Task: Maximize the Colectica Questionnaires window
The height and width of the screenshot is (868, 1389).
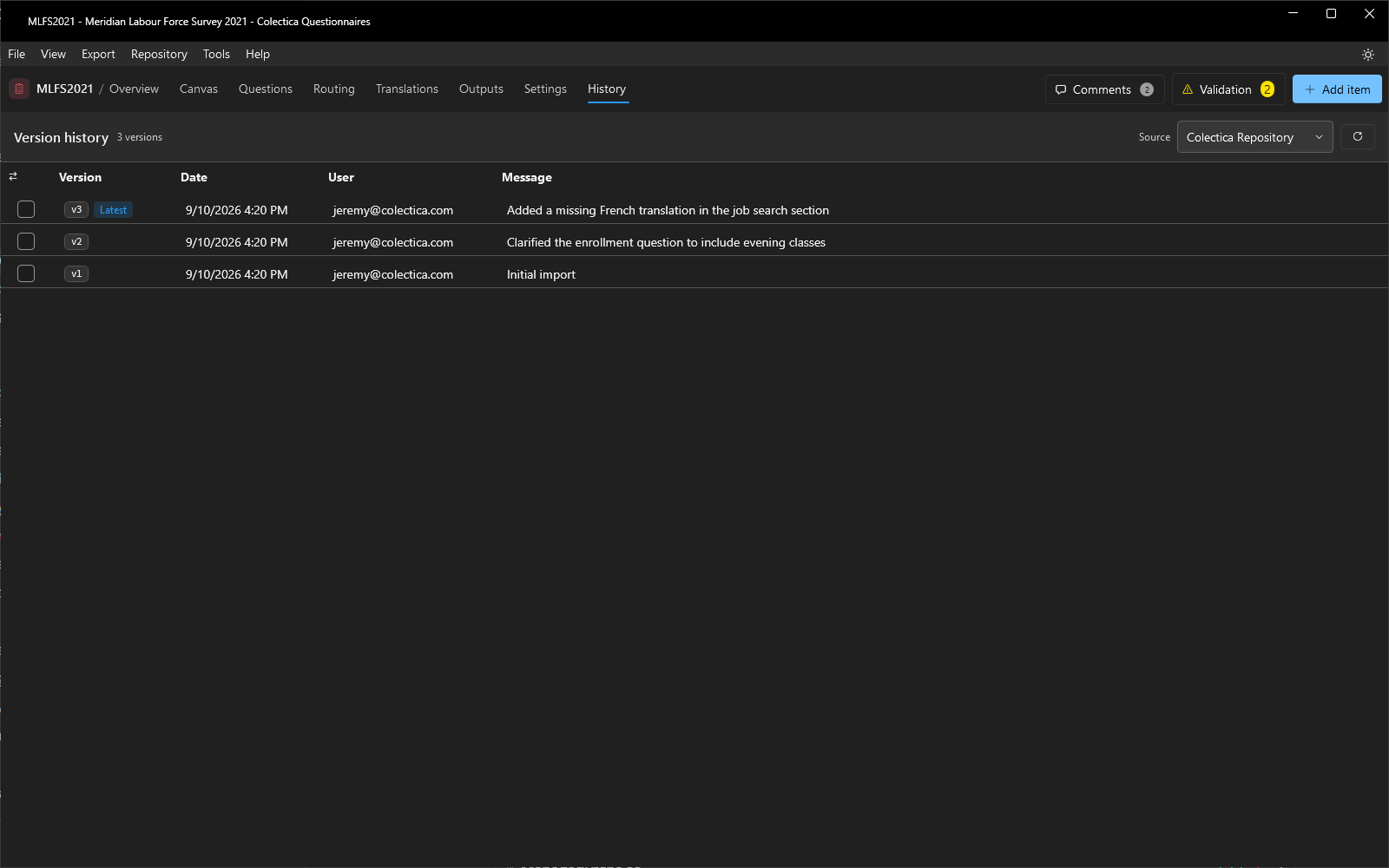Action: (1331, 13)
